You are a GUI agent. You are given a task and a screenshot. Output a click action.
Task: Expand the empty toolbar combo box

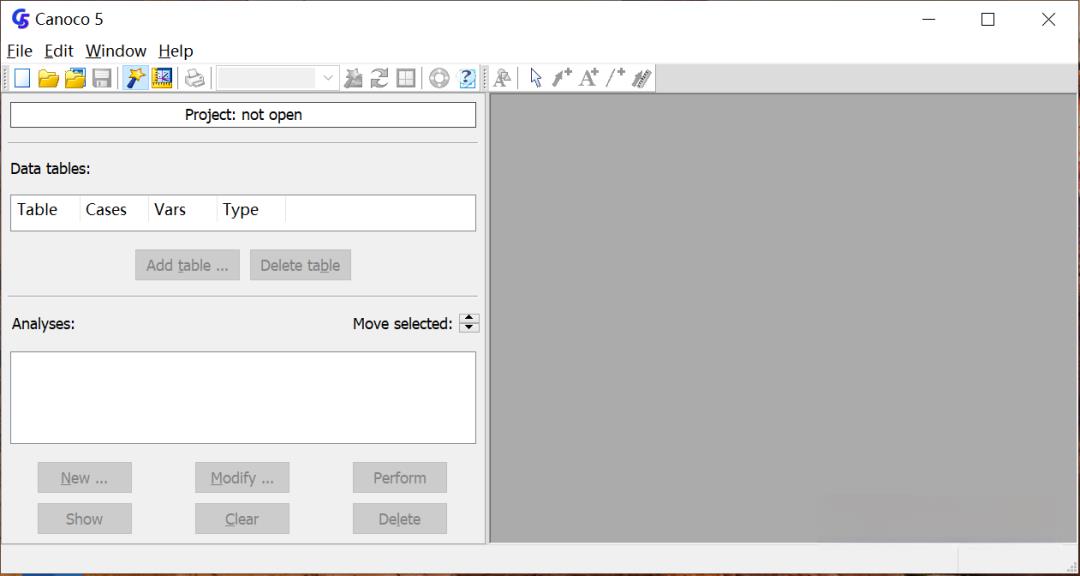278,78
